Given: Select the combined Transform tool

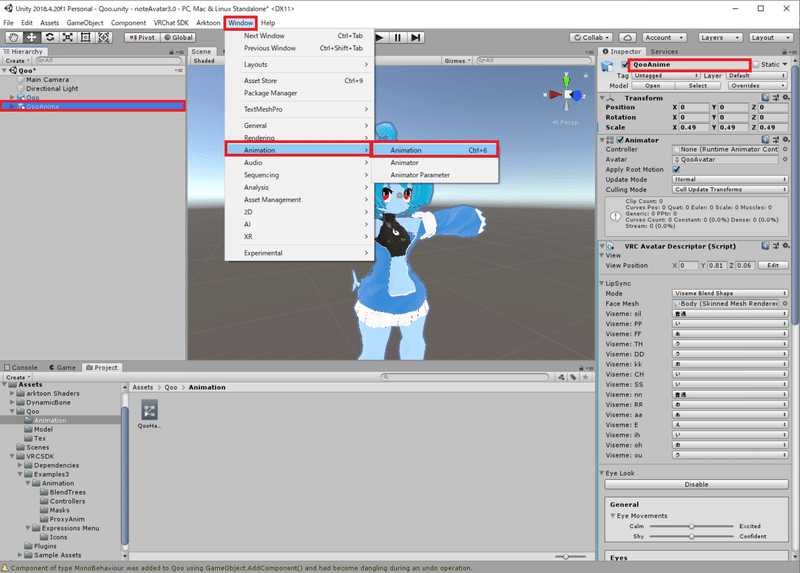Looking at the screenshot, I should coord(104,37).
